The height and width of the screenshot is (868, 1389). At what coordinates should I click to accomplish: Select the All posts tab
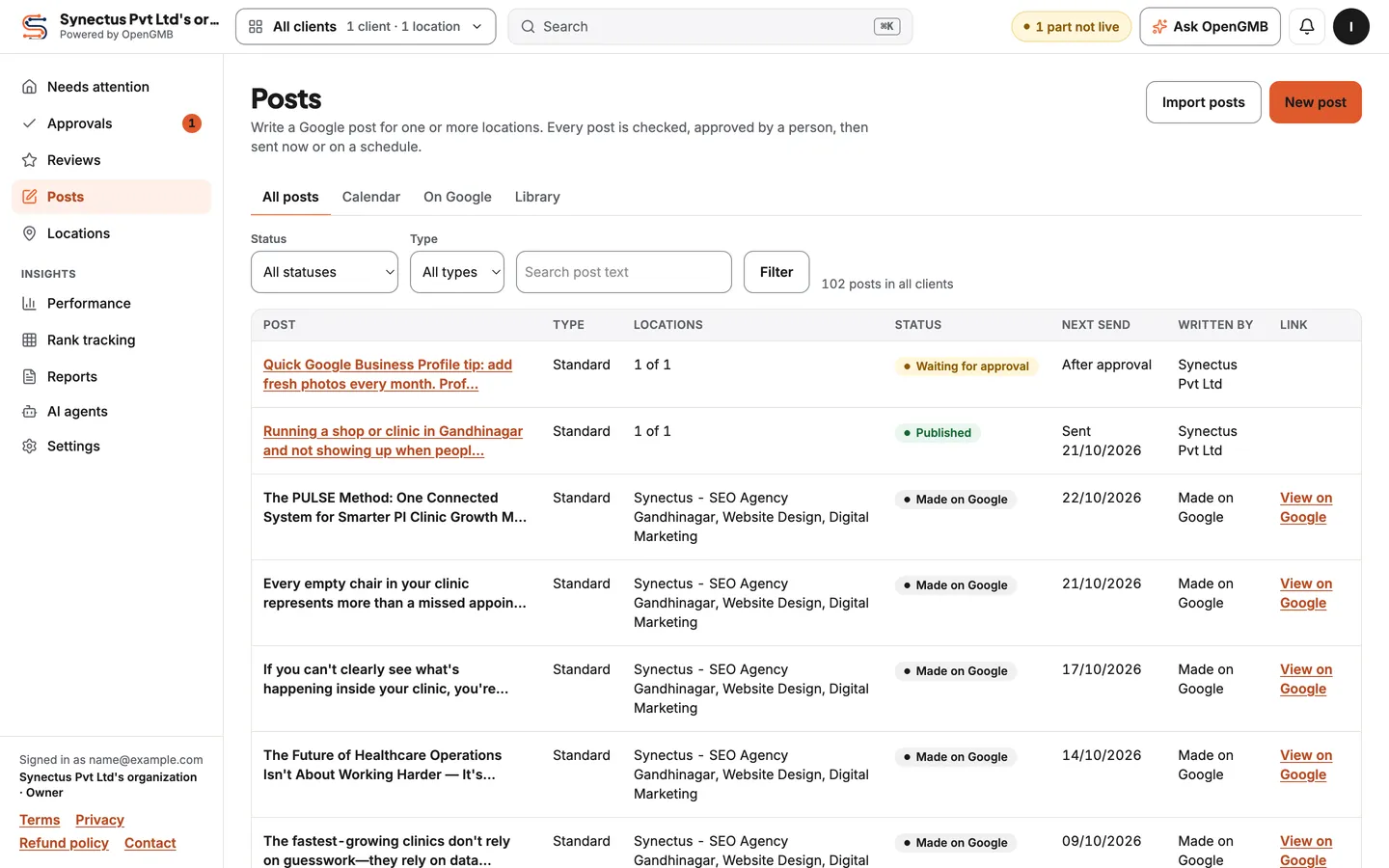(x=290, y=197)
